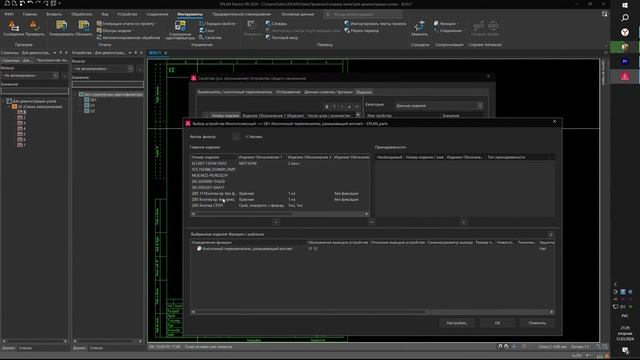640x360 pixels.
Task: Click Значение input field in Устройства panel
Action: pyautogui.click(x=108, y=84)
